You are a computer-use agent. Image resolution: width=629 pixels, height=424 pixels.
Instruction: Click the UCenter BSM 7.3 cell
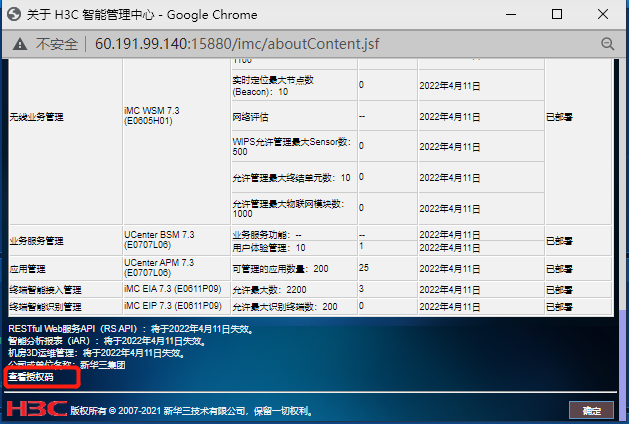tap(177, 240)
